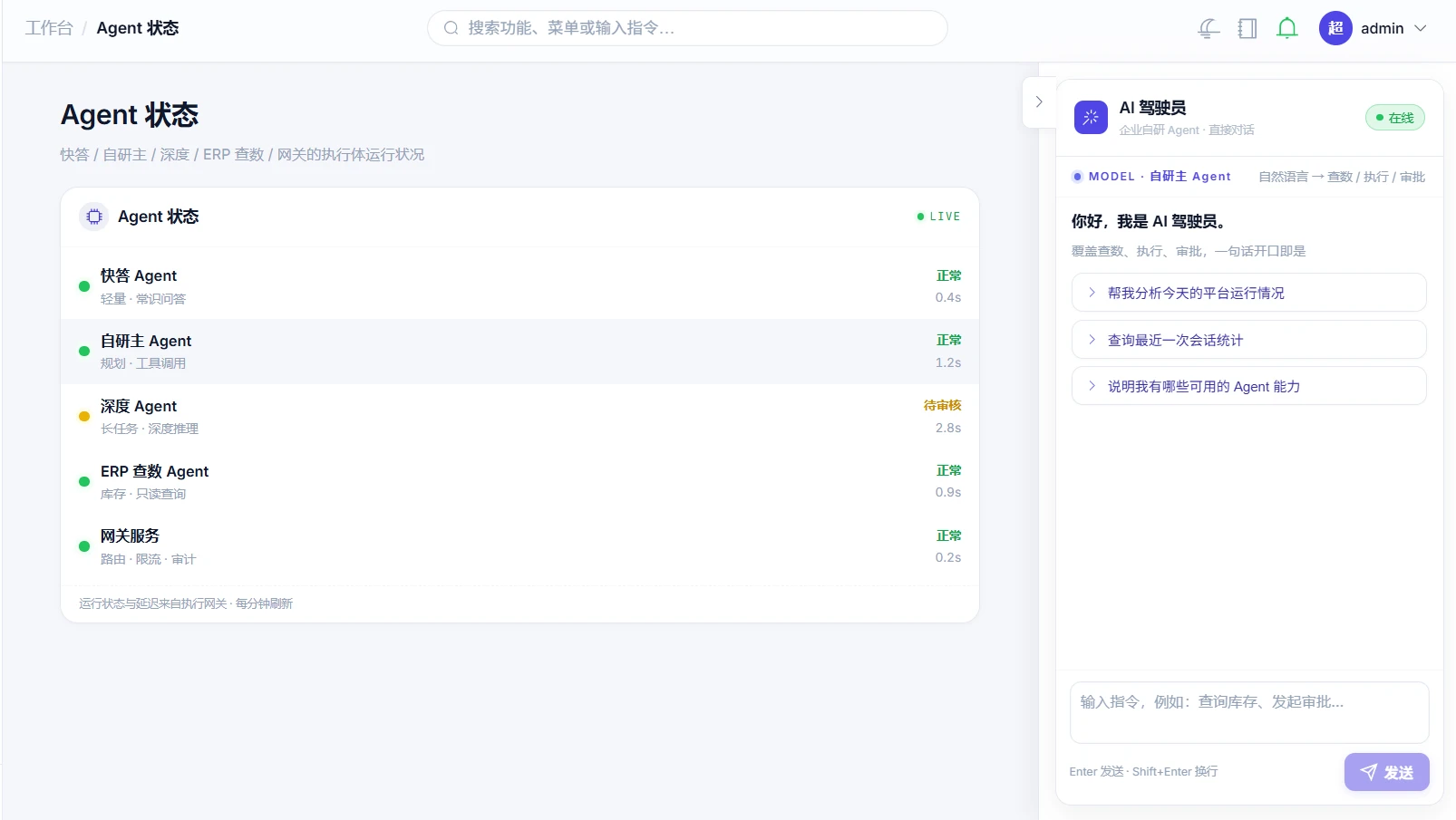Select the ERP 查数 Agent row
The height and width of the screenshot is (820, 1456).
coord(519,482)
